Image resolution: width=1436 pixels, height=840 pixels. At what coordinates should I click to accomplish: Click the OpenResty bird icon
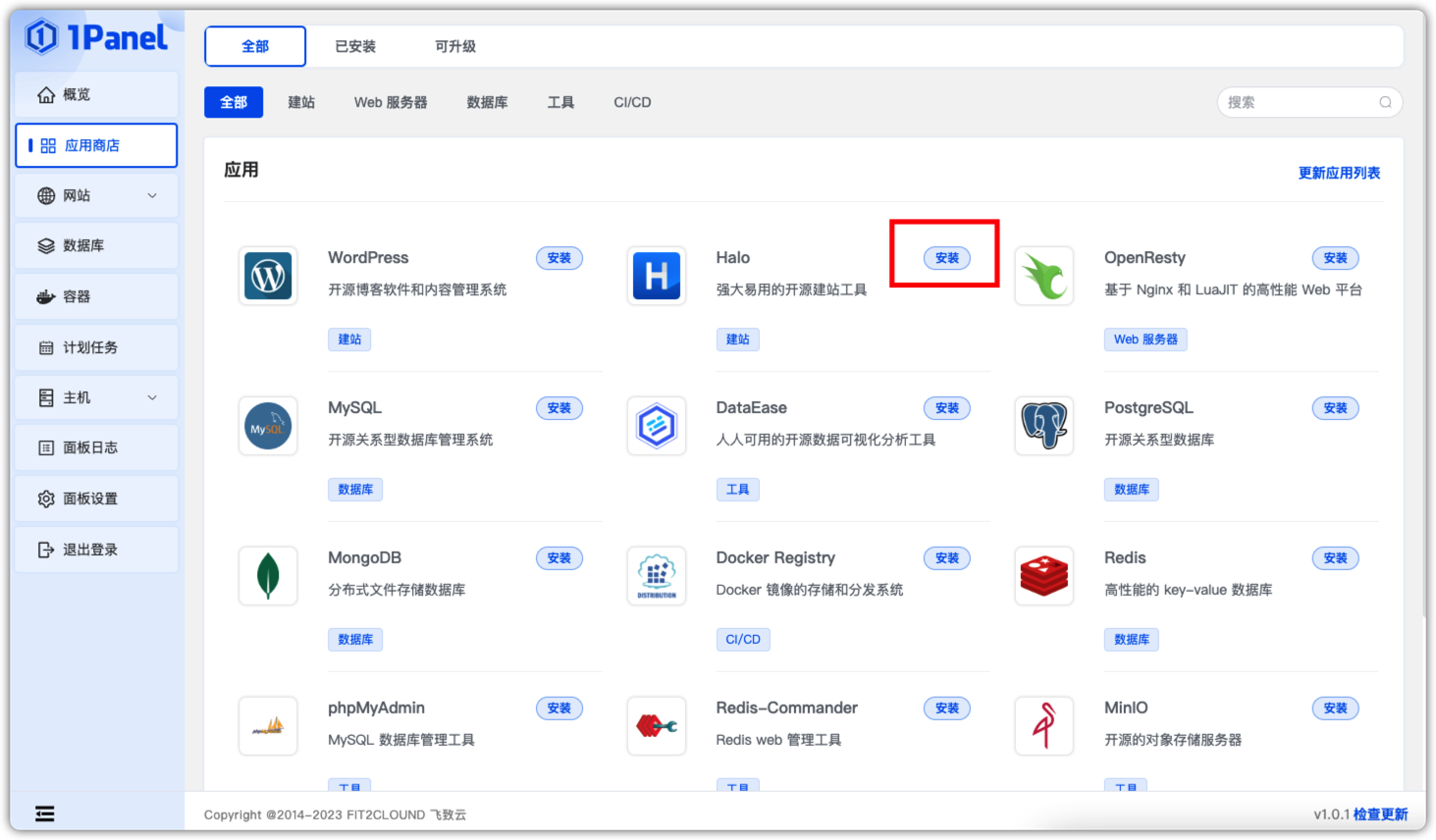[1044, 276]
